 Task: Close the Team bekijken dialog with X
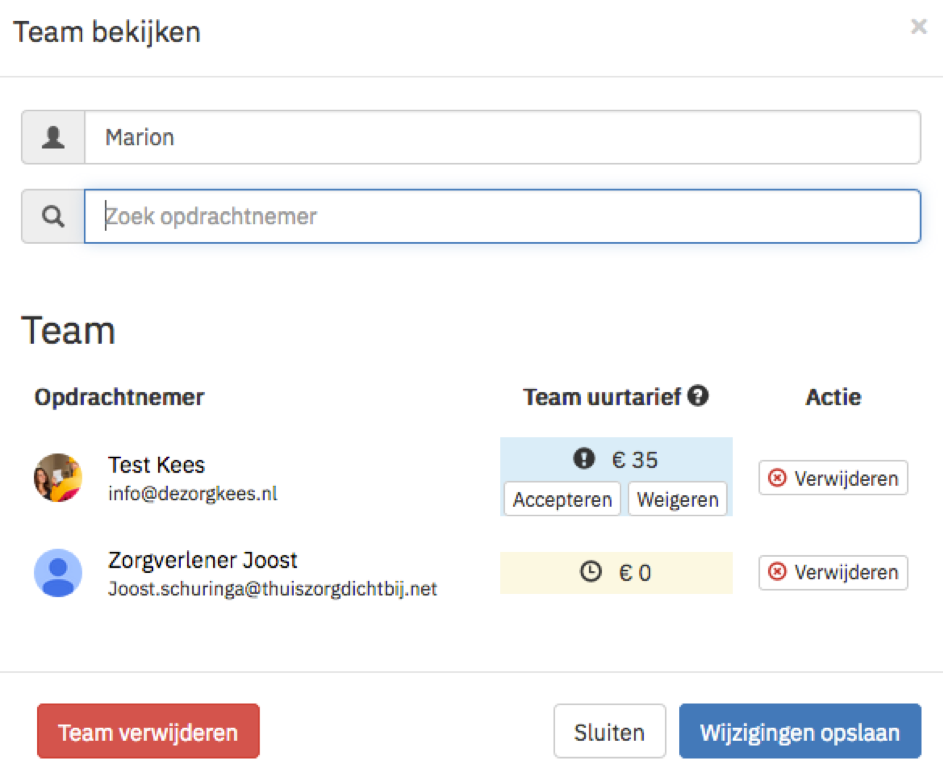coord(918,26)
